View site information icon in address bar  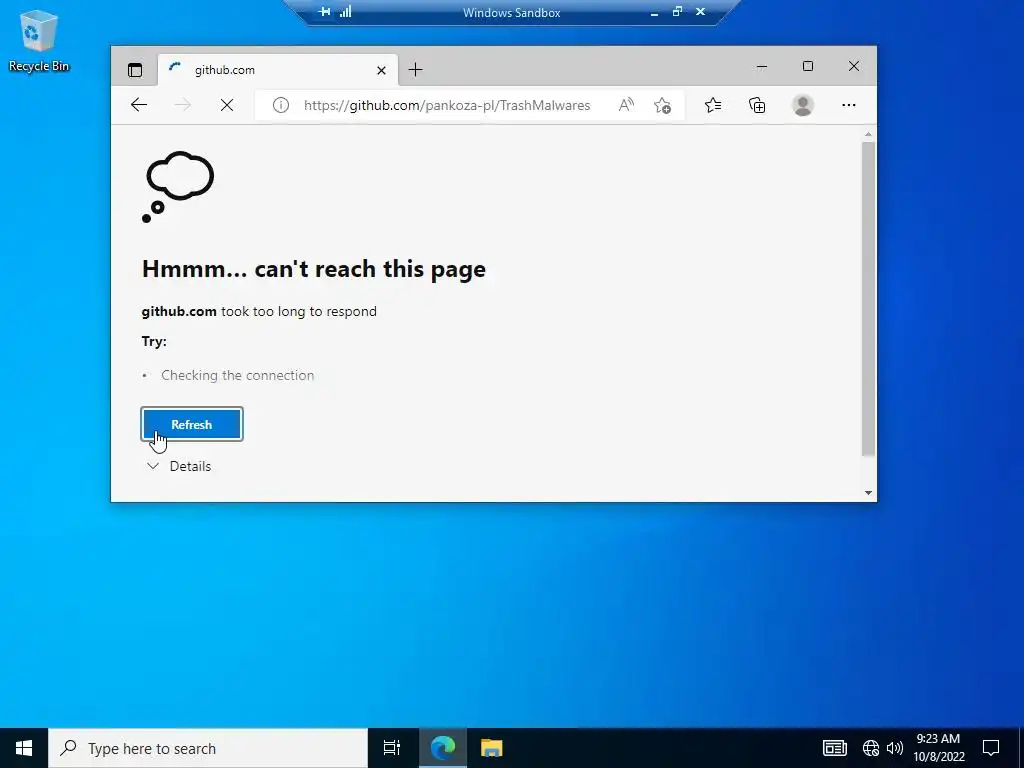tap(281, 105)
